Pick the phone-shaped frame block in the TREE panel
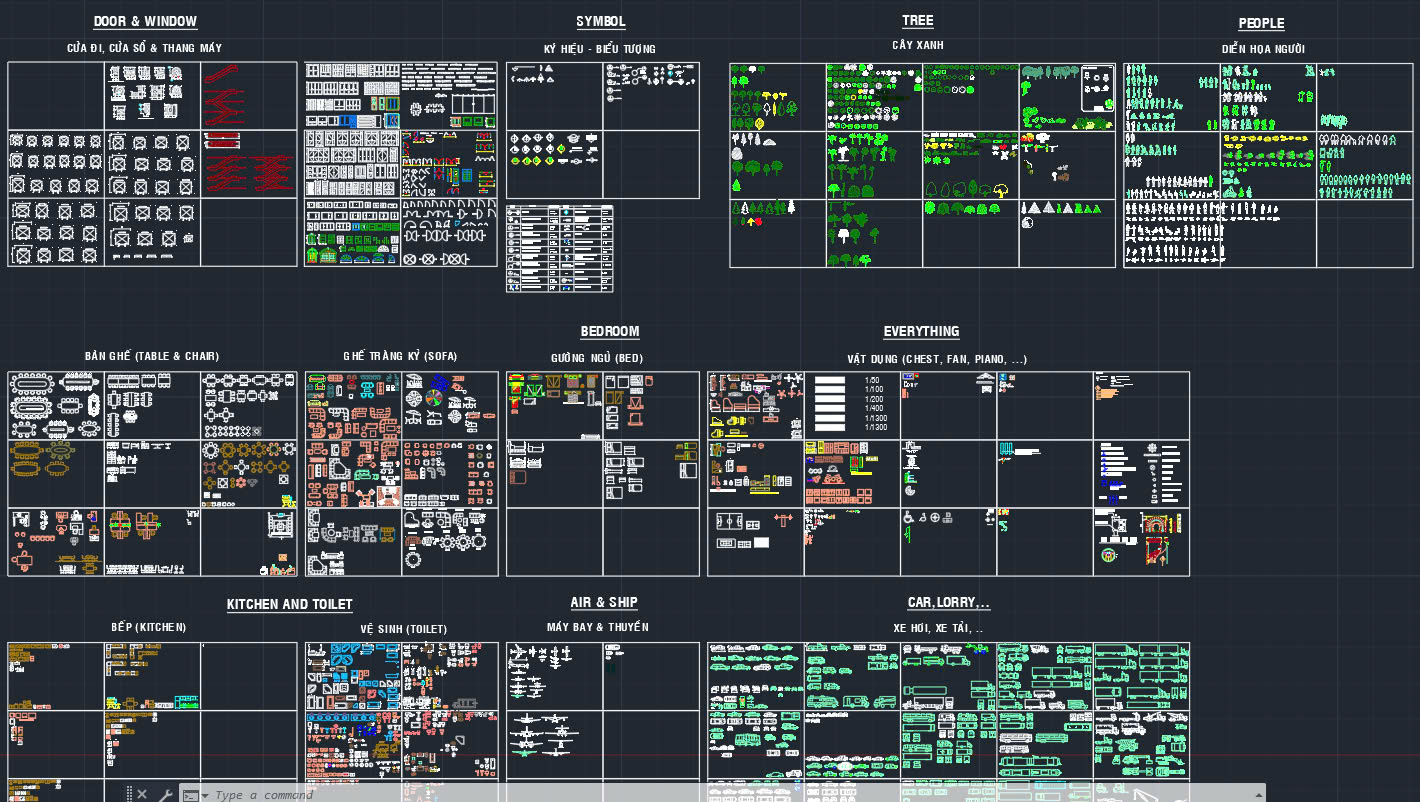Screen dimensions: 1420x802 1098,89
